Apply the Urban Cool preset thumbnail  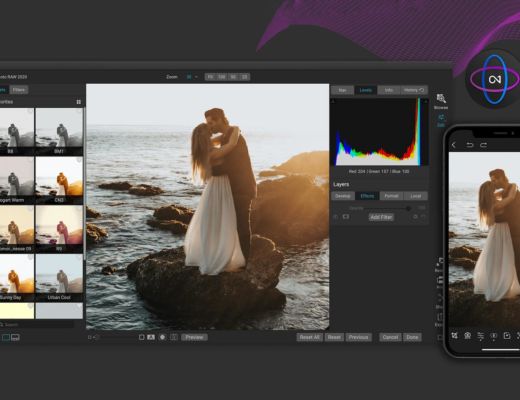coord(59,278)
